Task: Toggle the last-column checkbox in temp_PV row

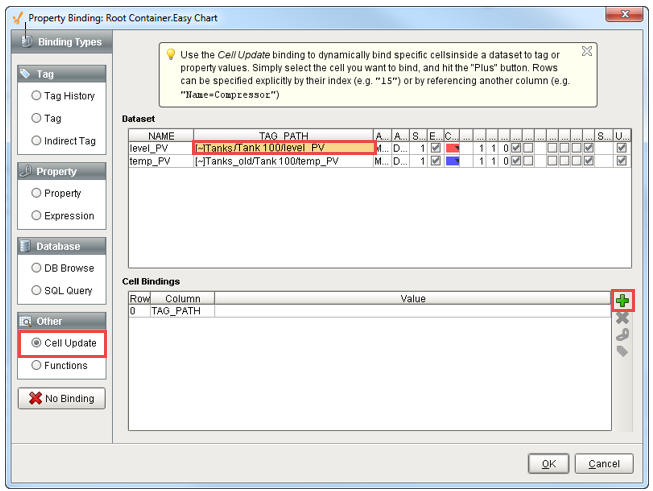Action: pyautogui.click(x=621, y=161)
